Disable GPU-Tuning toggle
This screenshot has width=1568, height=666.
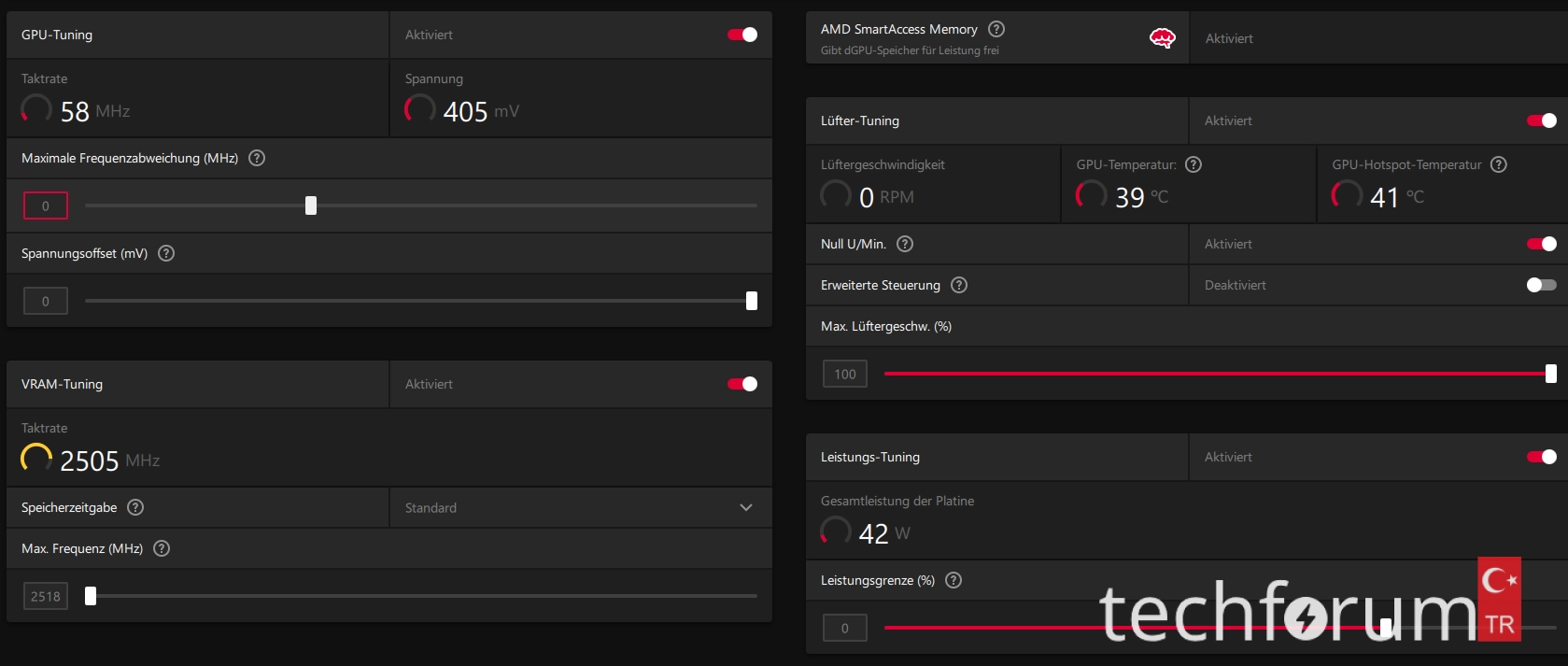point(742,35)
